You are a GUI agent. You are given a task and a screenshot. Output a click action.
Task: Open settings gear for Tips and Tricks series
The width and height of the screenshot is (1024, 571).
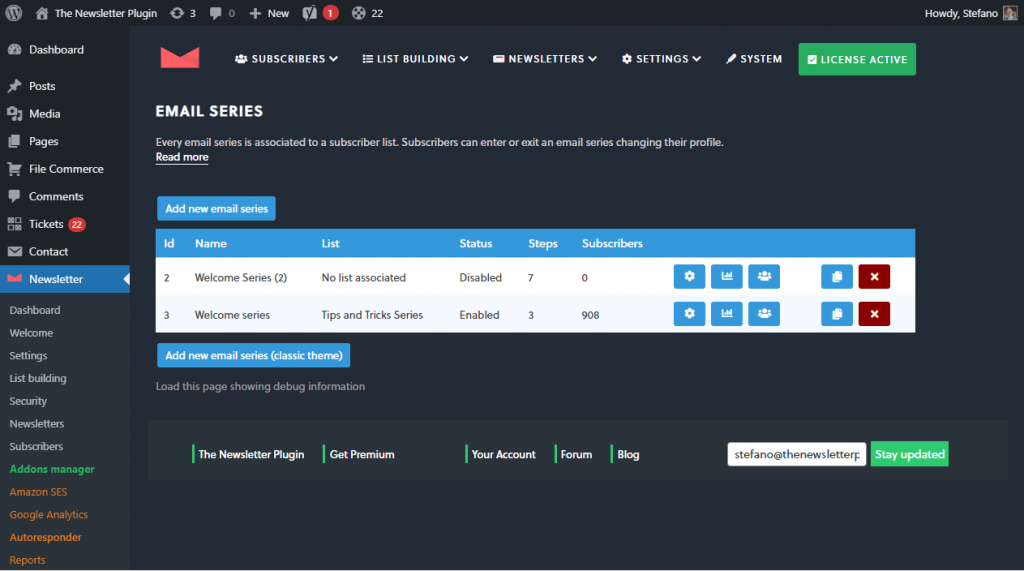(689, 314)
